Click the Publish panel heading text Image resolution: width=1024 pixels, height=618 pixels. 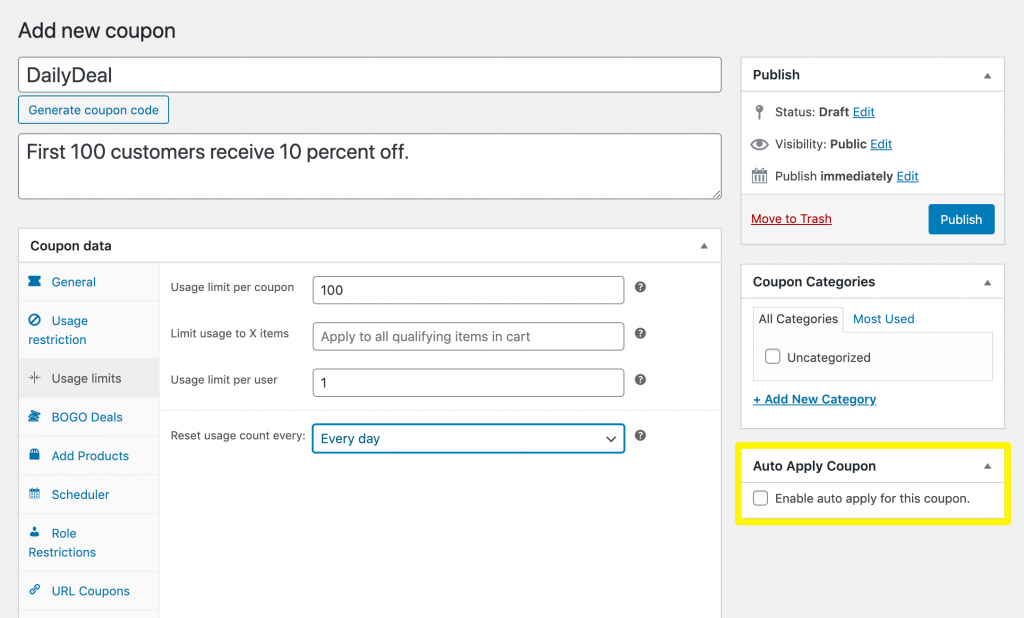(x=776, y=74)
